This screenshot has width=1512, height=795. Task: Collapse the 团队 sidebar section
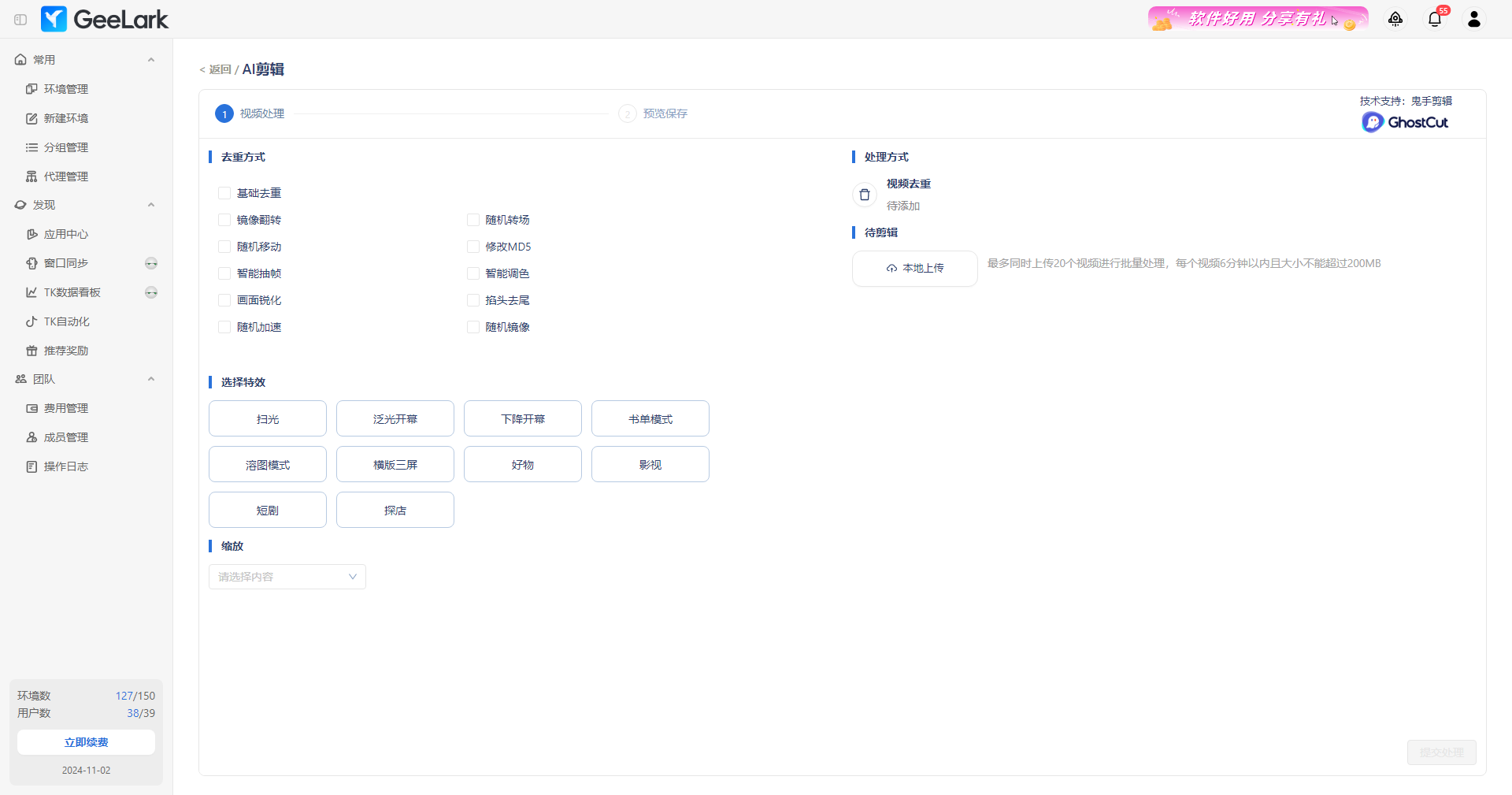(x=150, y=379)
